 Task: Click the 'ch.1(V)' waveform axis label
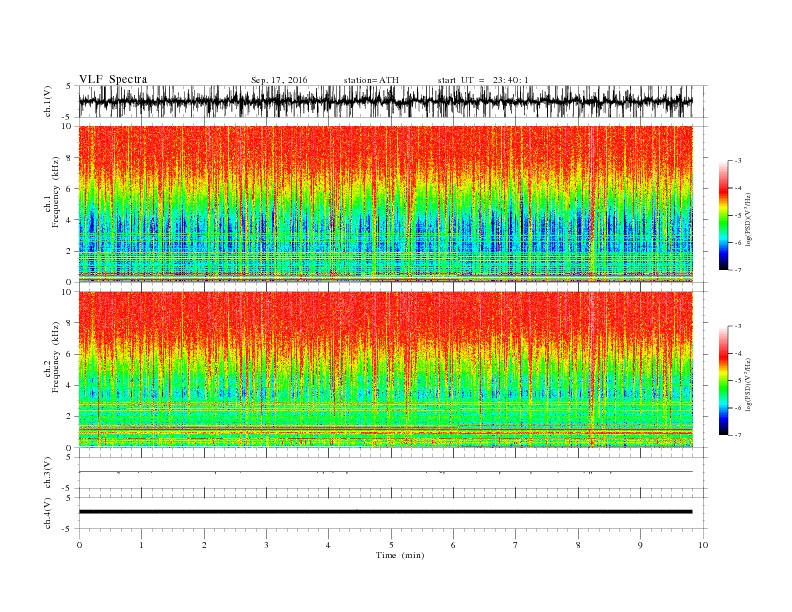pos(48,101)
